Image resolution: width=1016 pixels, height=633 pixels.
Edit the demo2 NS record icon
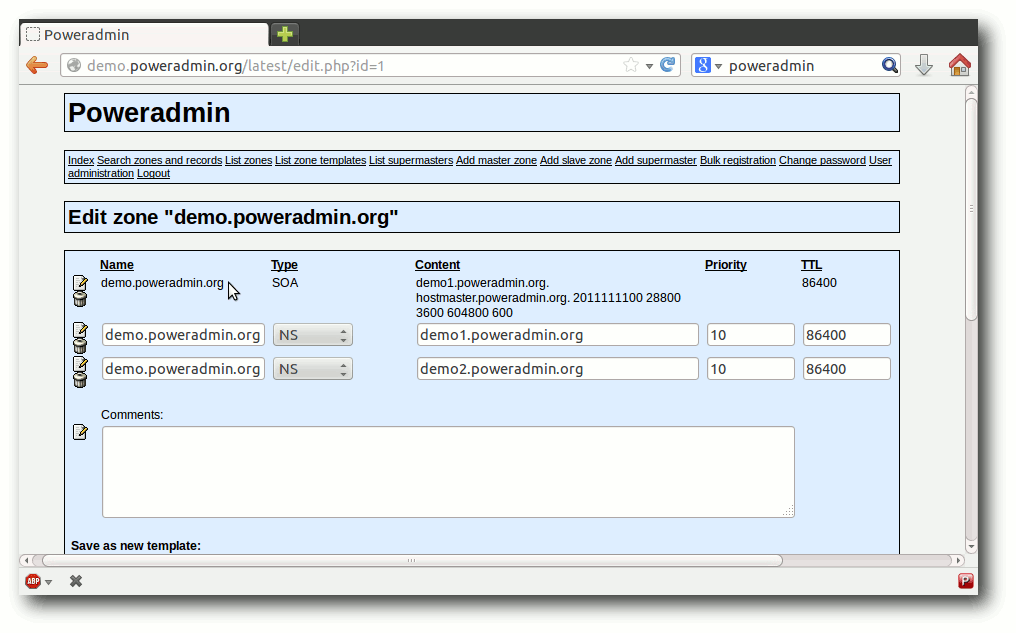click(x=80, y=363)
